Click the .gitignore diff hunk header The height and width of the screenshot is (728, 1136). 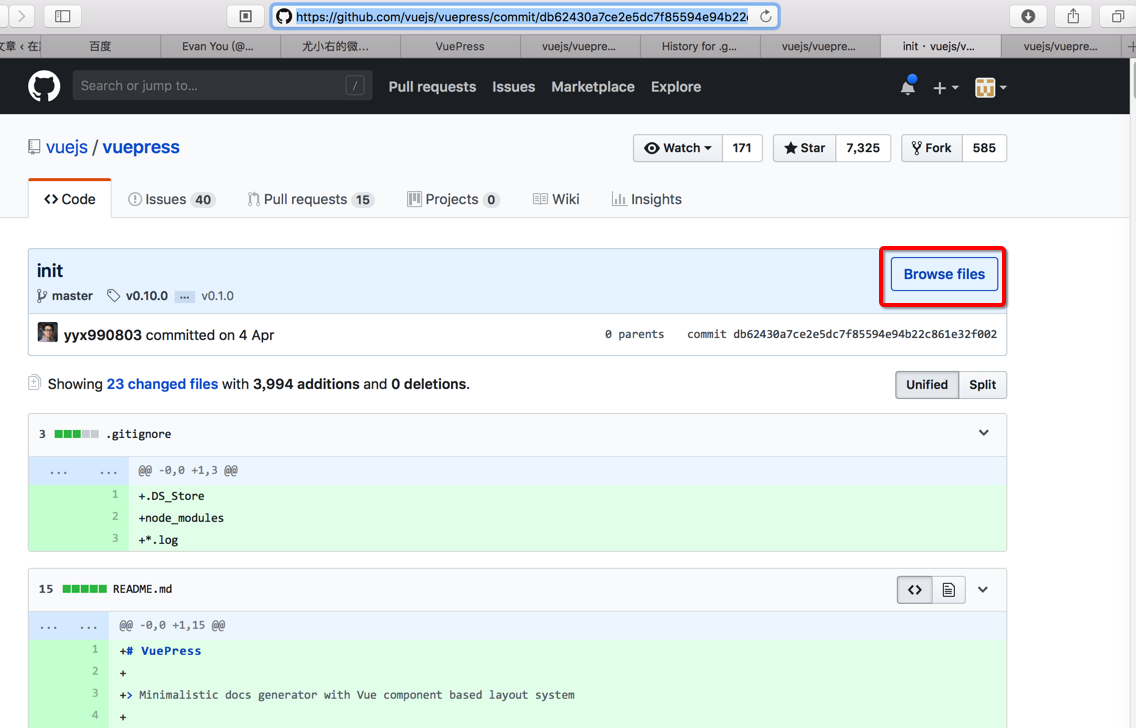[x=517, y=471]
